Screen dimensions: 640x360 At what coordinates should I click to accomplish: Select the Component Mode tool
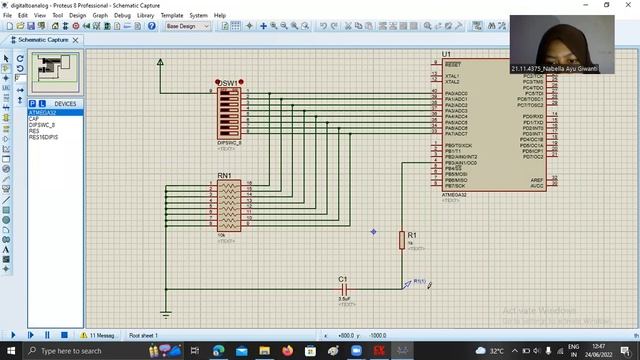(x=6, y=69)
